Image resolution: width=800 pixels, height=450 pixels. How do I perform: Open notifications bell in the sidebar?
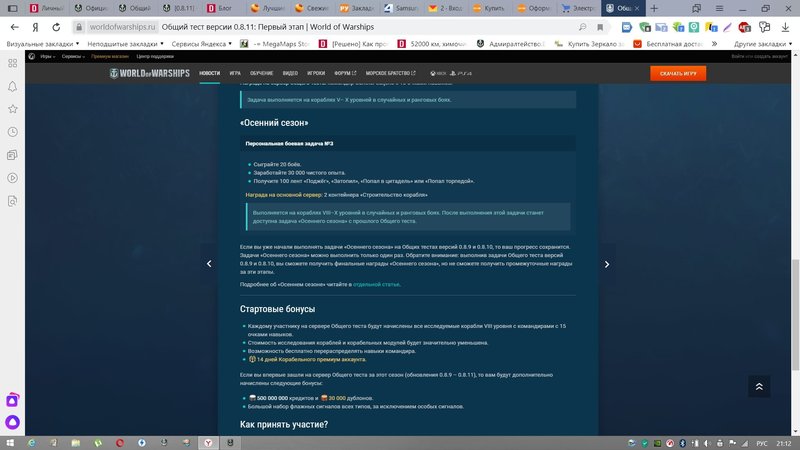coord(13,86)
